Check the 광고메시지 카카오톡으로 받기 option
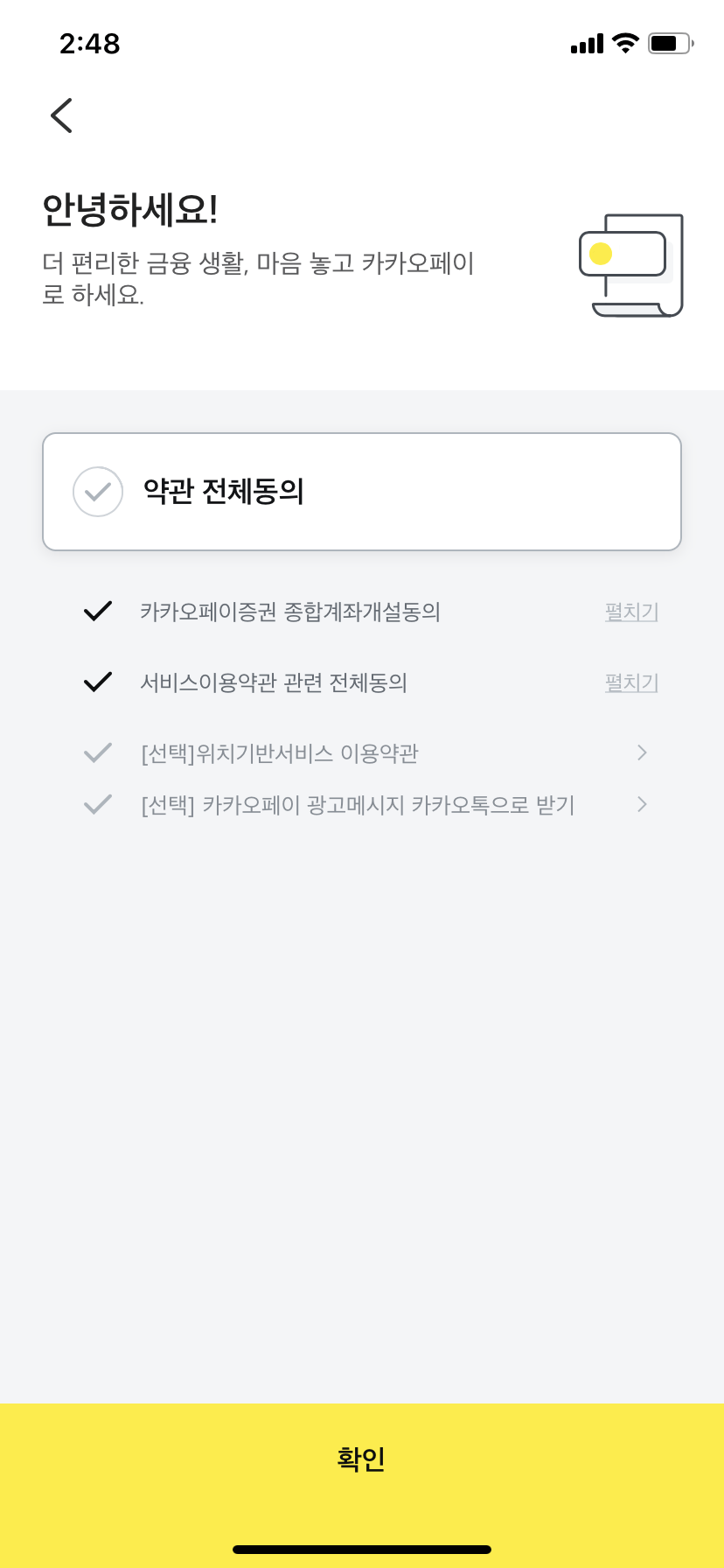This screenshot has width=724, height=1568. 97,805
